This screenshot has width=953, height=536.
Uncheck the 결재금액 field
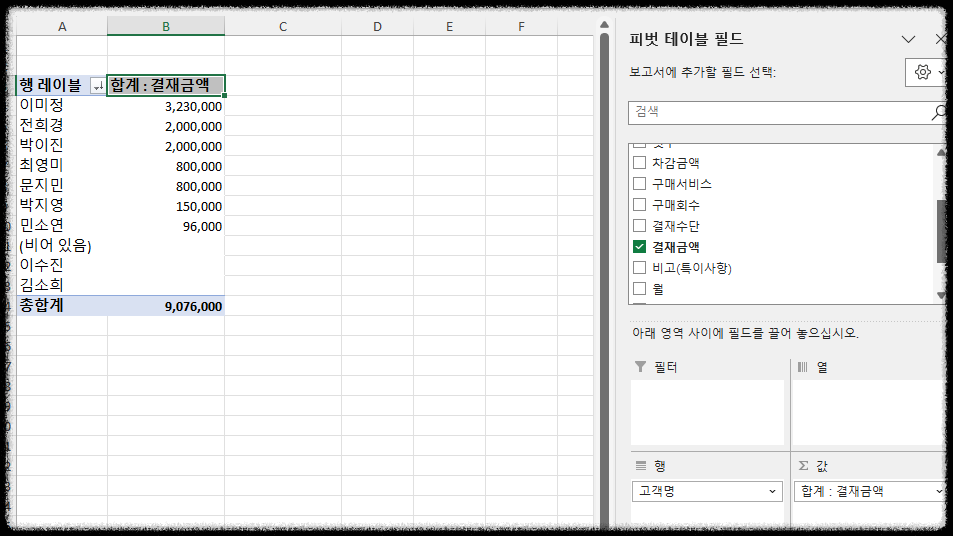(639, 247)
